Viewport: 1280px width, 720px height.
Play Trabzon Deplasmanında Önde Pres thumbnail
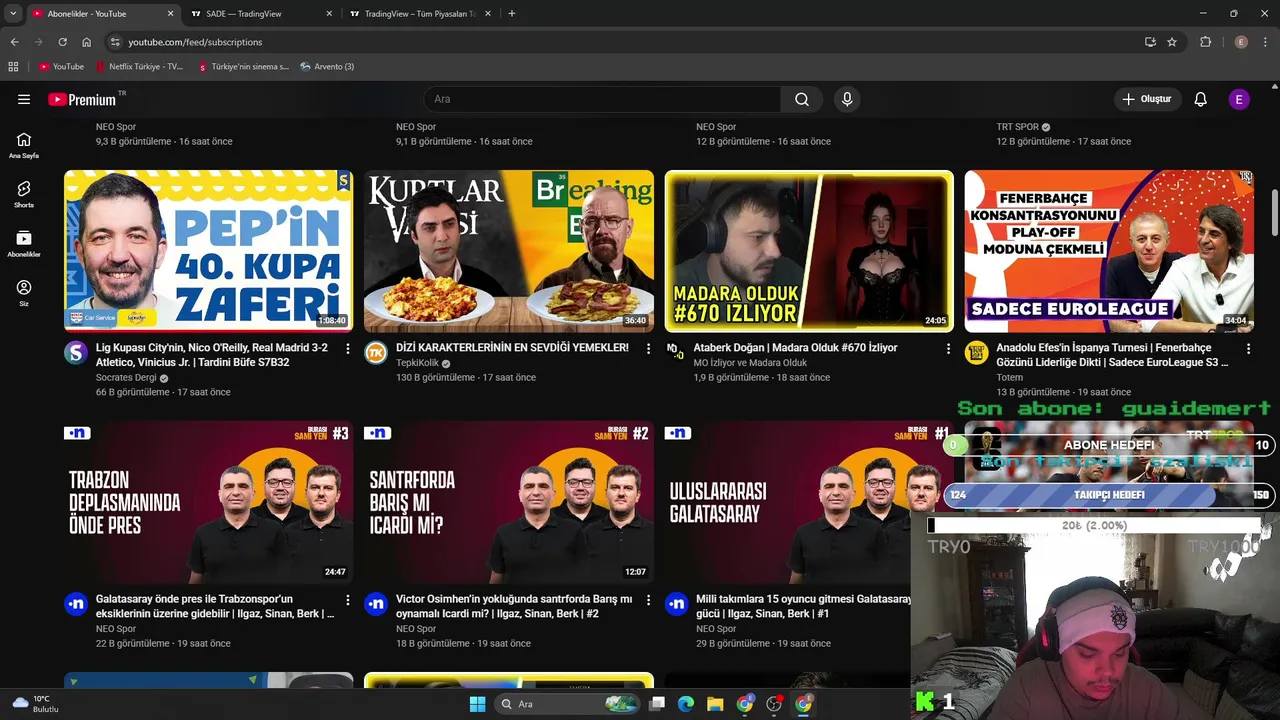[x=208, y=502]
